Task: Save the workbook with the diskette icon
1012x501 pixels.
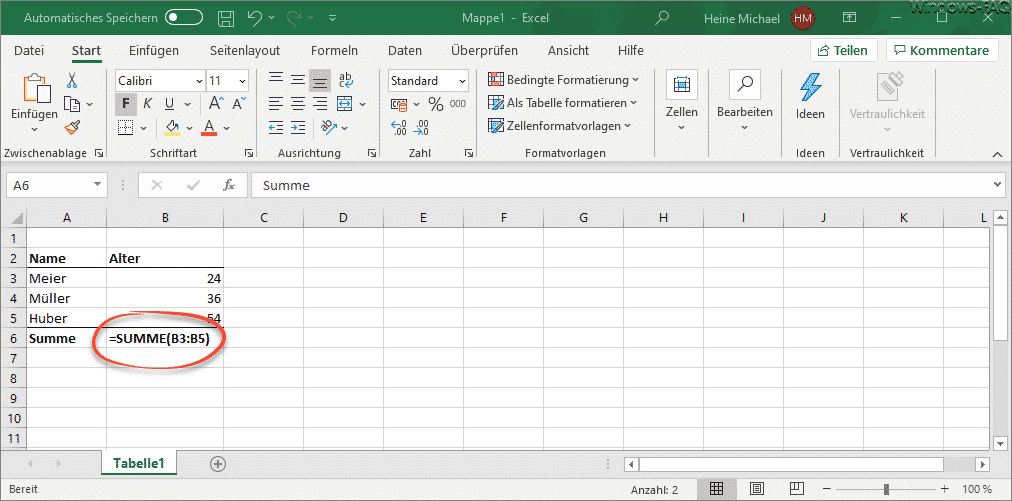Action: click(x=226, y=18)
